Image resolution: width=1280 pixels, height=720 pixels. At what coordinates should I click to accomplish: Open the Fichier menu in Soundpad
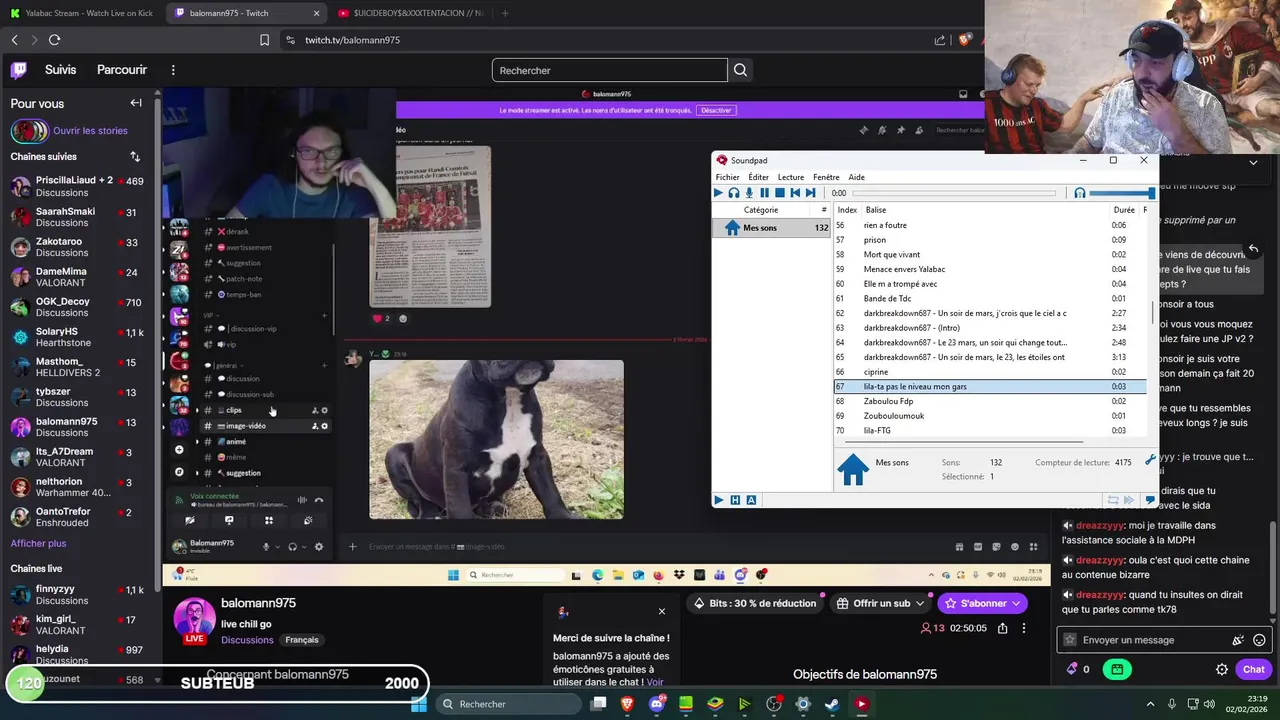tap(727, 177)
